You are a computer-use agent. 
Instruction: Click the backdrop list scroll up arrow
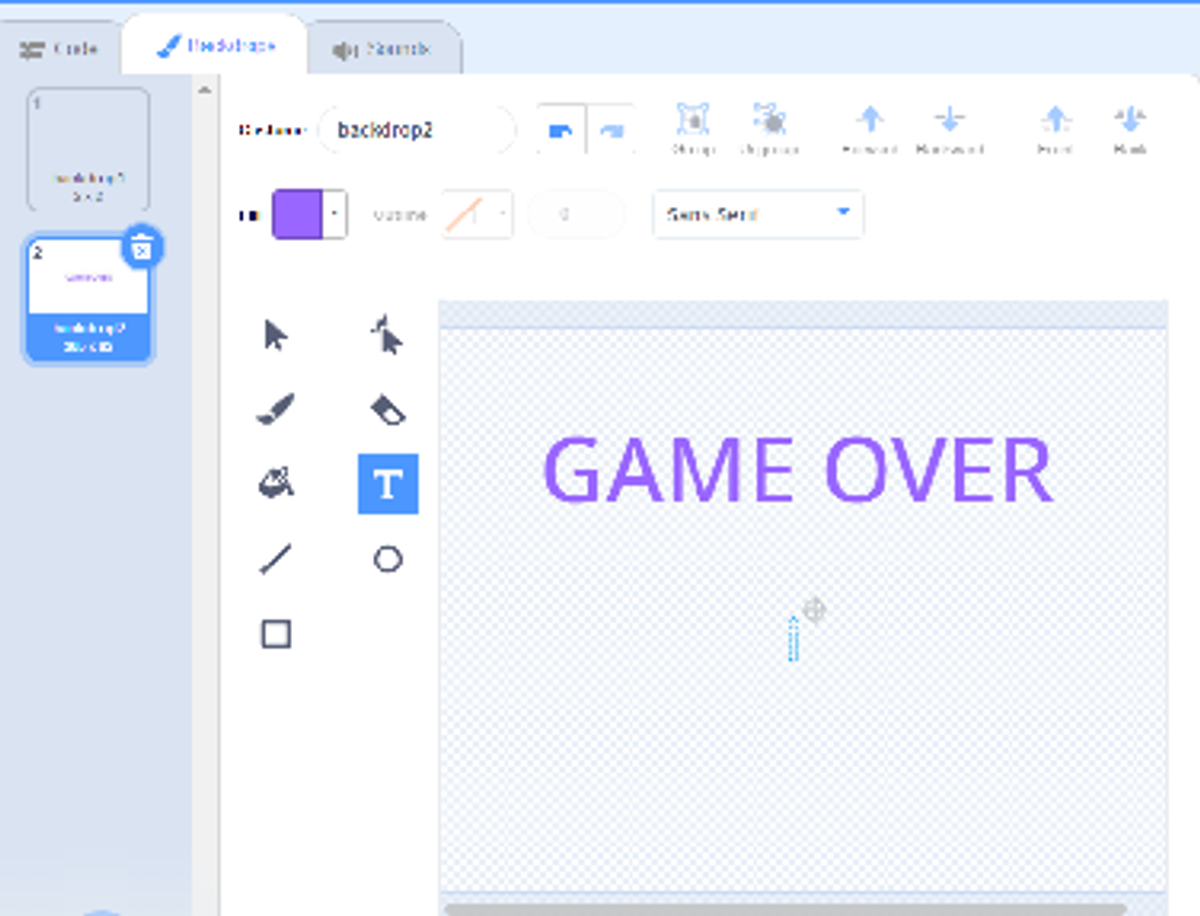click(x=204, y=90)
